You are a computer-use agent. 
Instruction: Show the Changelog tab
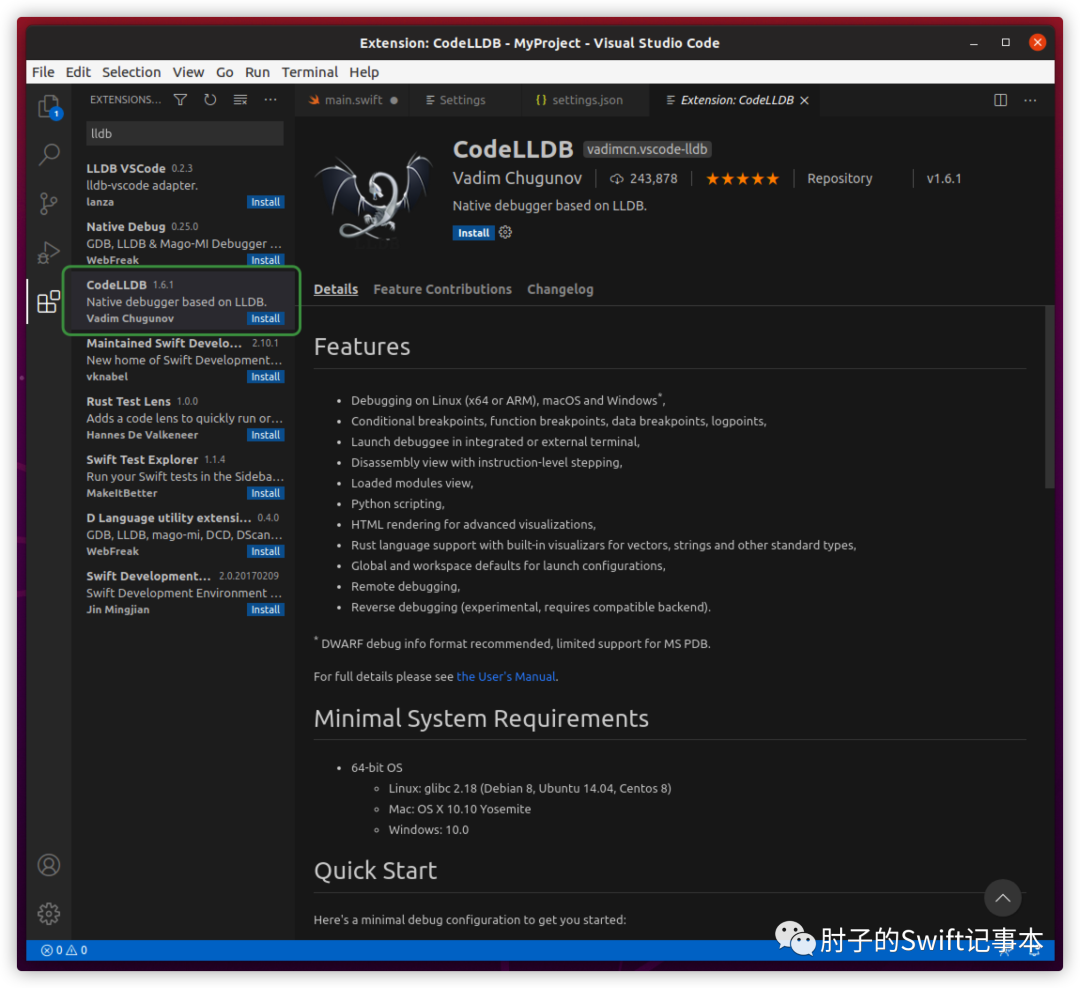[560, 289]
